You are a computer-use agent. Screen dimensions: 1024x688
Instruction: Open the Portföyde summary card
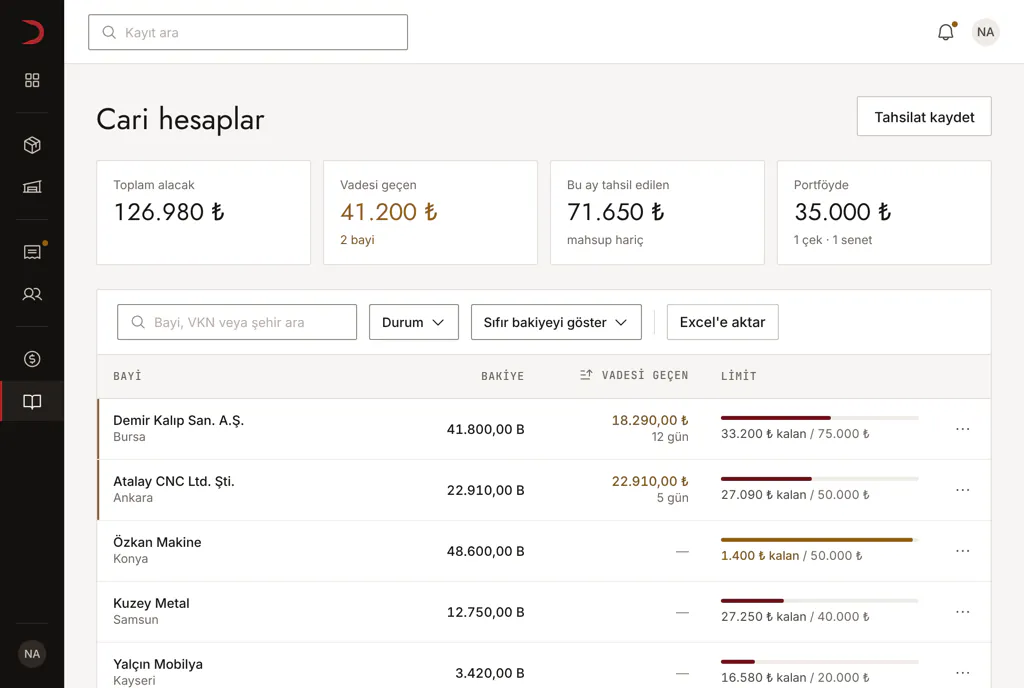click(x=884, y=213)
